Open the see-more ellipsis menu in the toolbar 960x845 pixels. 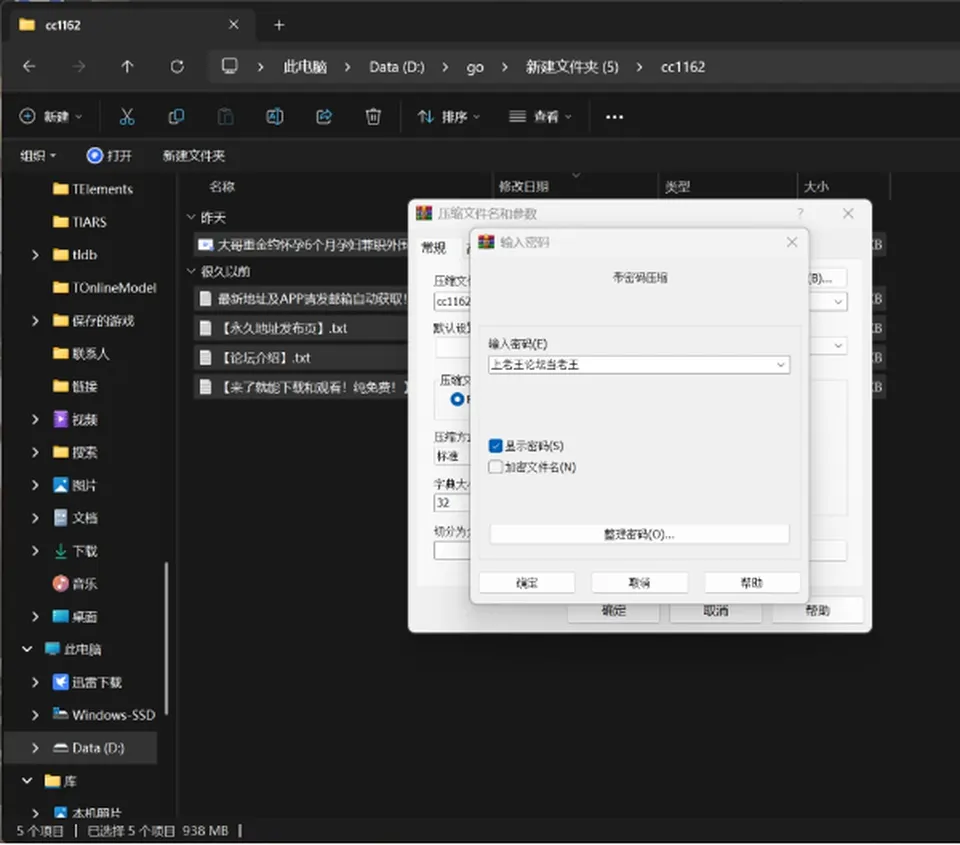pyautogui.click(x=614, y=117)
